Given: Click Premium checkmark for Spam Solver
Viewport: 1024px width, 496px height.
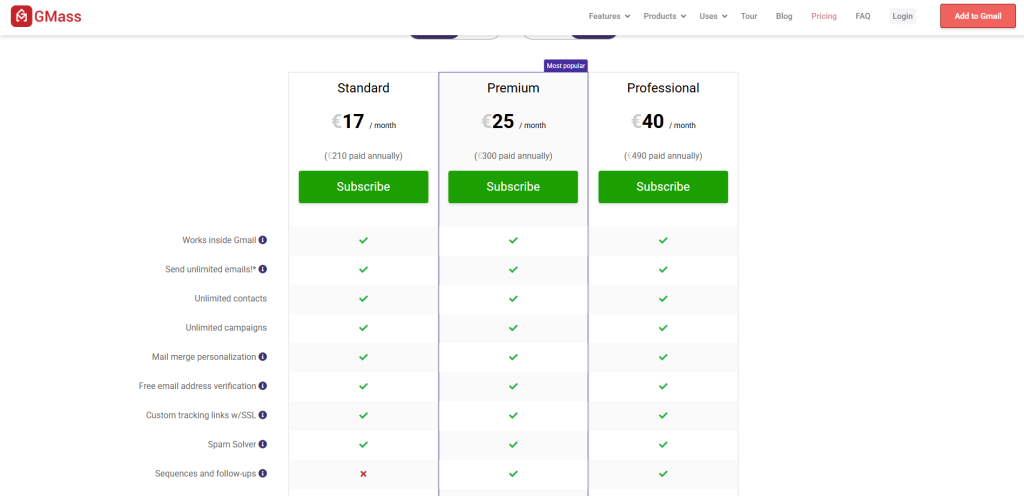Looking at the screenshot, I should tap(513, 444).
